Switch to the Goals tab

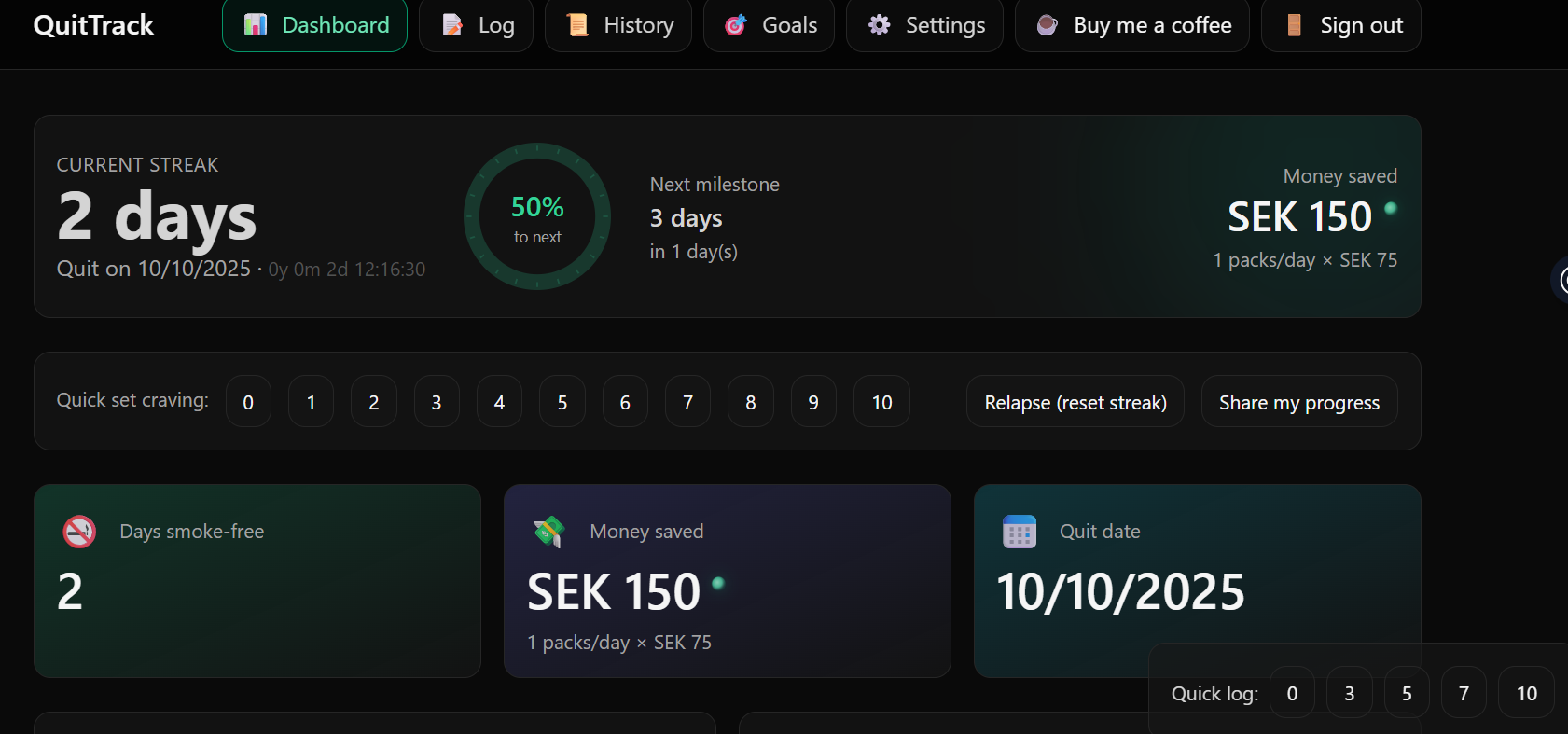tap(769, 25)
